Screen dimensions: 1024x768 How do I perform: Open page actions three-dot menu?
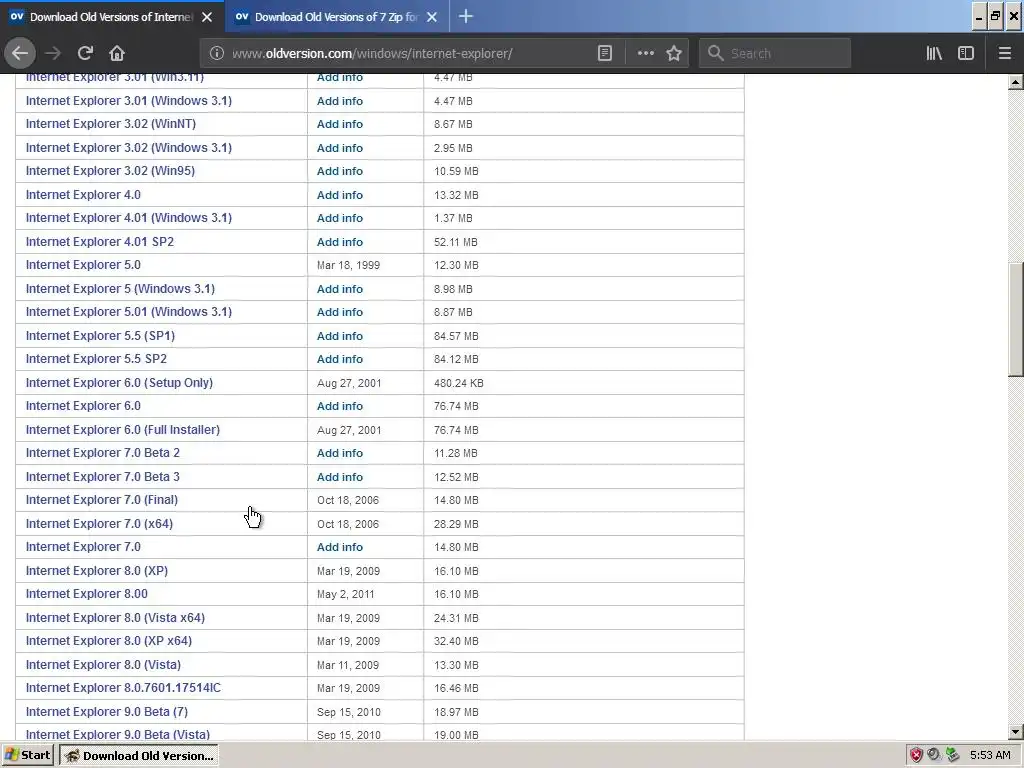click(x=645, y=53)
